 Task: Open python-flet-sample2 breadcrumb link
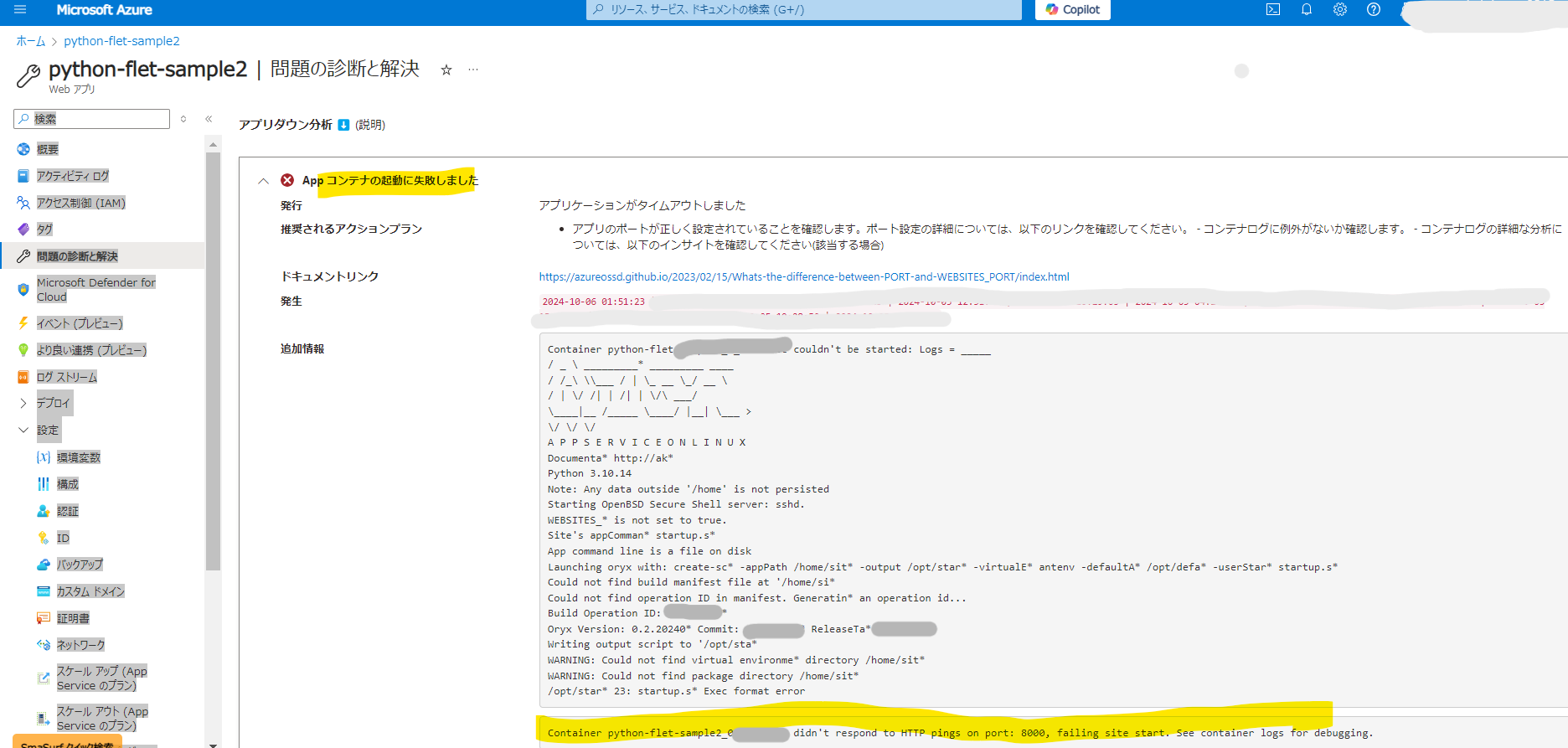(x=121, y=41)
